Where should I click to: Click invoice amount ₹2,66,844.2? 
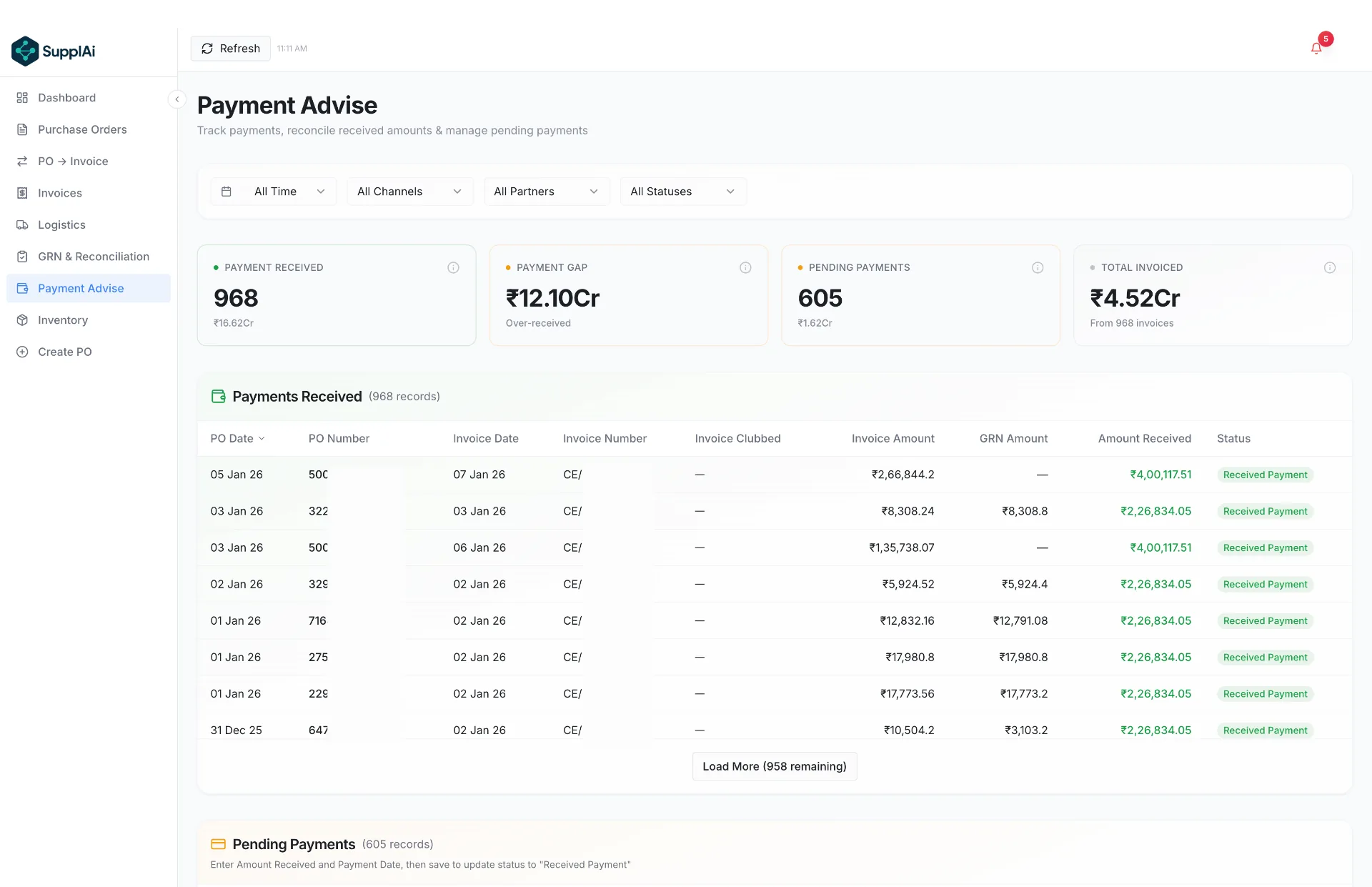tap(903, 475)
